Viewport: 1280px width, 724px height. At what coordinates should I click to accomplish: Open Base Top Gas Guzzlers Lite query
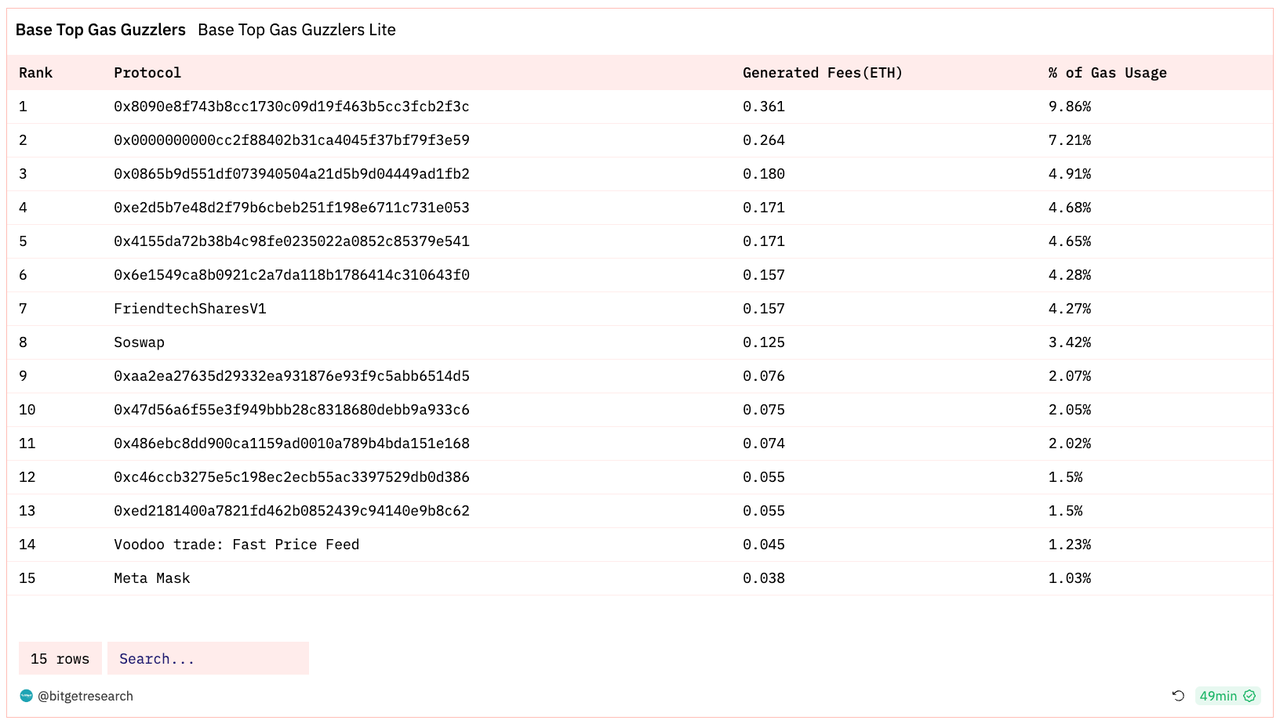click(297, 30)
